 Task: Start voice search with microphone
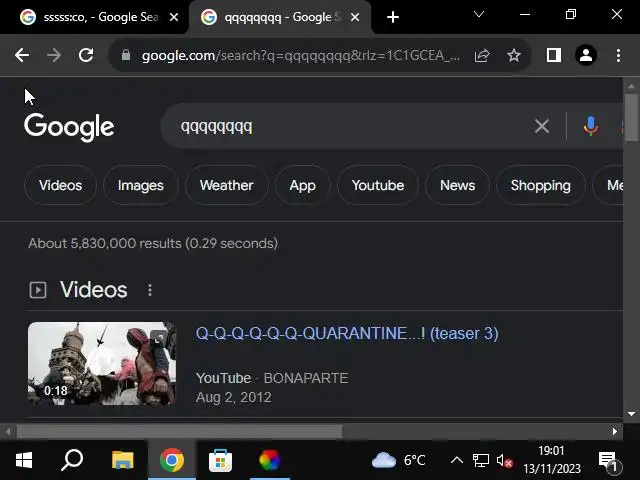591,127
